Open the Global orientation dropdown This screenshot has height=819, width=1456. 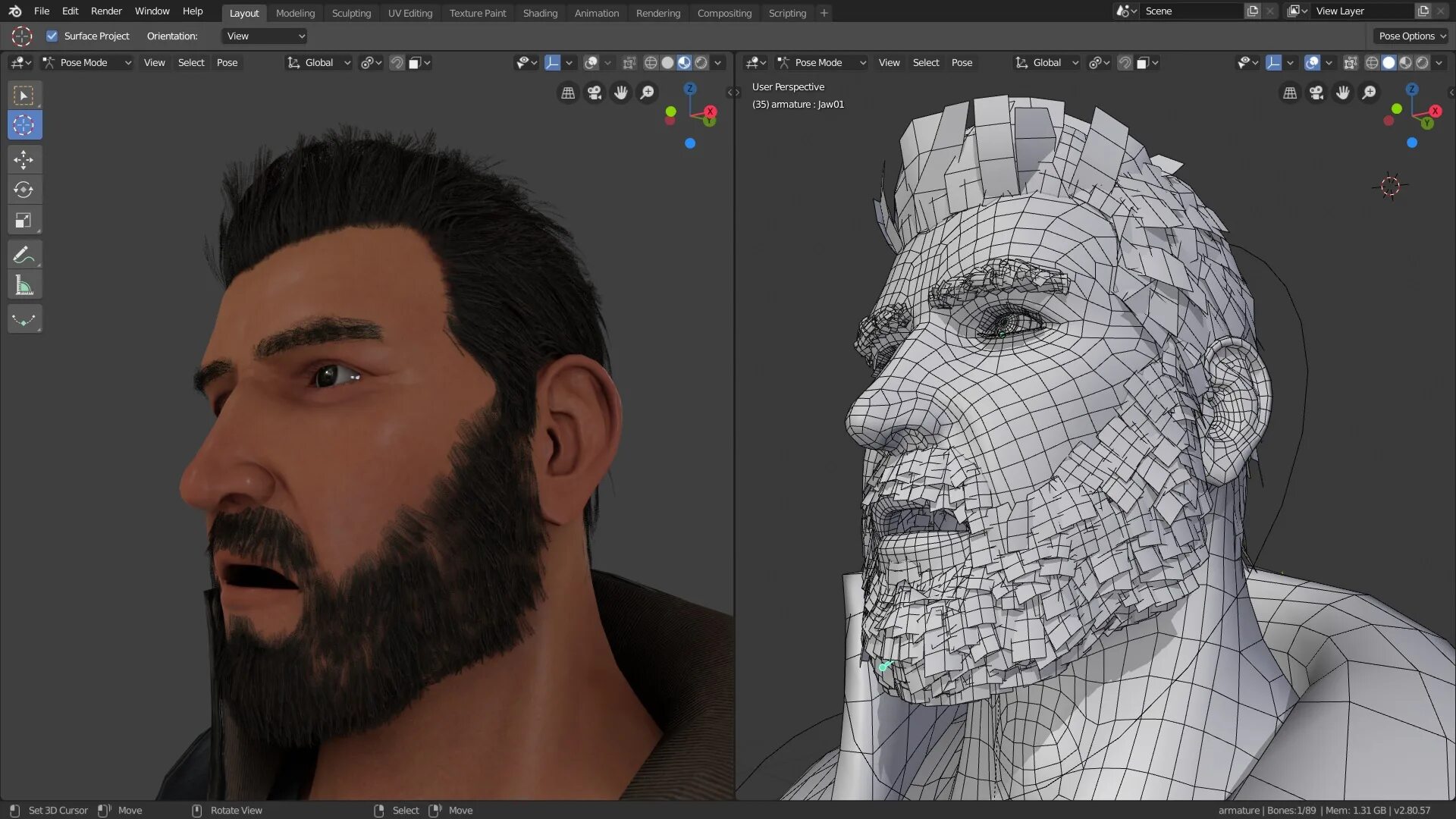point(325,62)
